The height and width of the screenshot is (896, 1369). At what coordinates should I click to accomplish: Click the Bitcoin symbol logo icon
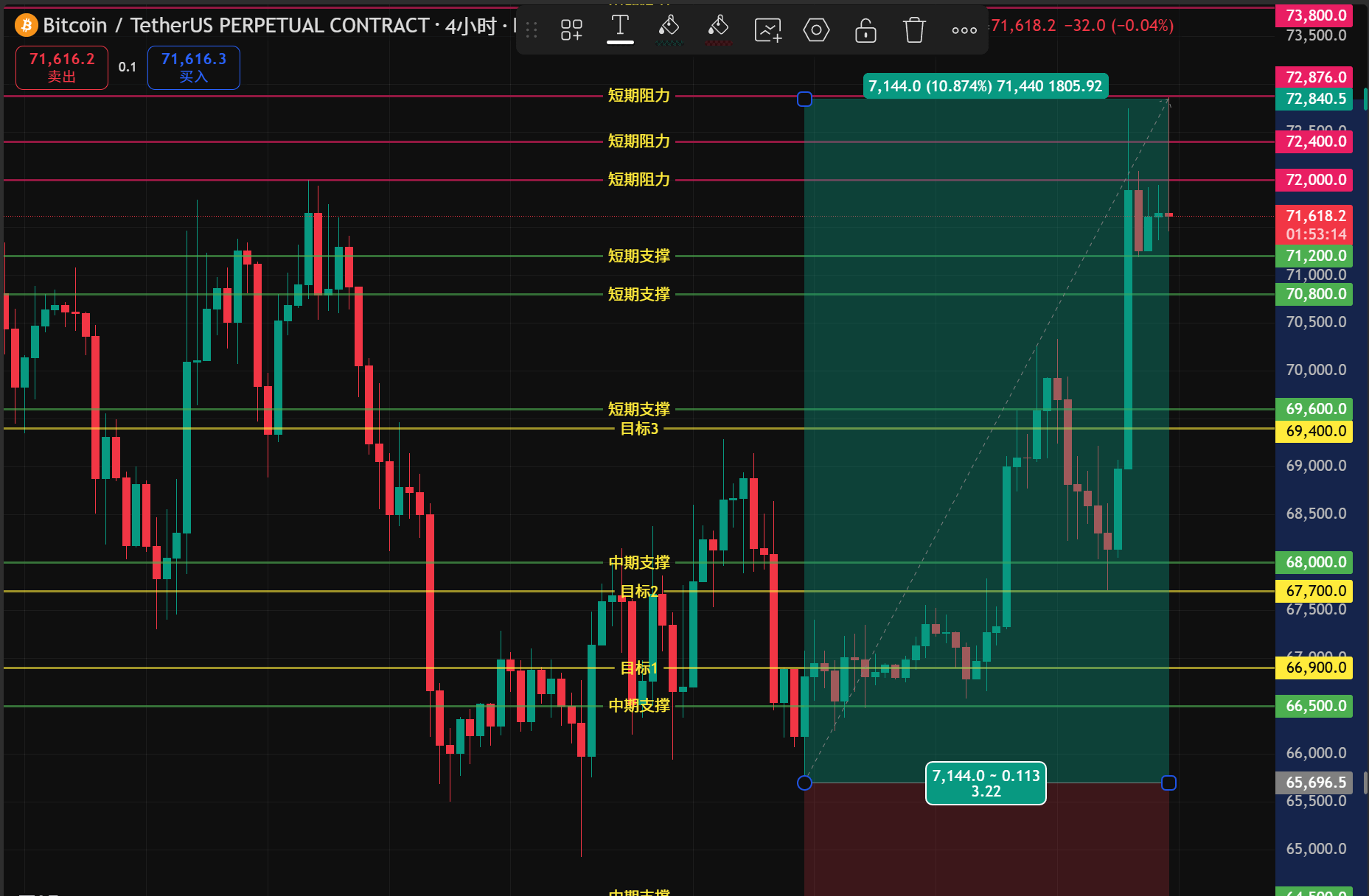click(x=26, y=25)
